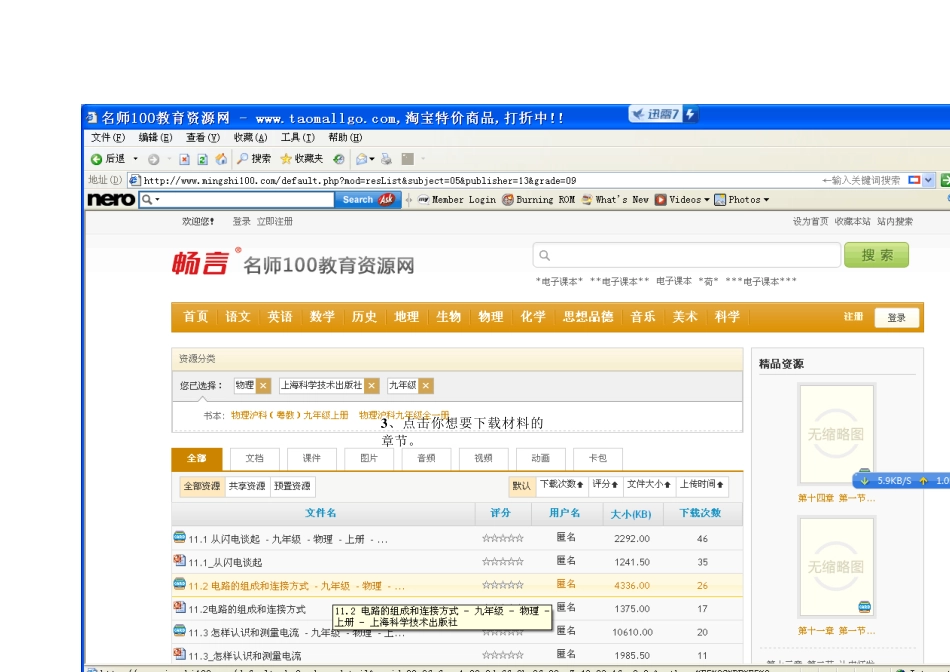Screen dimensions: 950x672
Task: Open book 物理沪科(粤教)九年级上册
Action: 290,416
